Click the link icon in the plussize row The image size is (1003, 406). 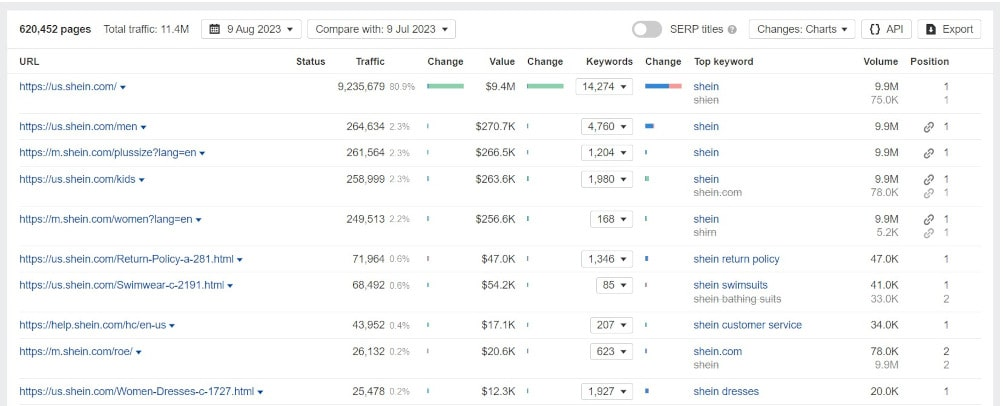[928, 153]
